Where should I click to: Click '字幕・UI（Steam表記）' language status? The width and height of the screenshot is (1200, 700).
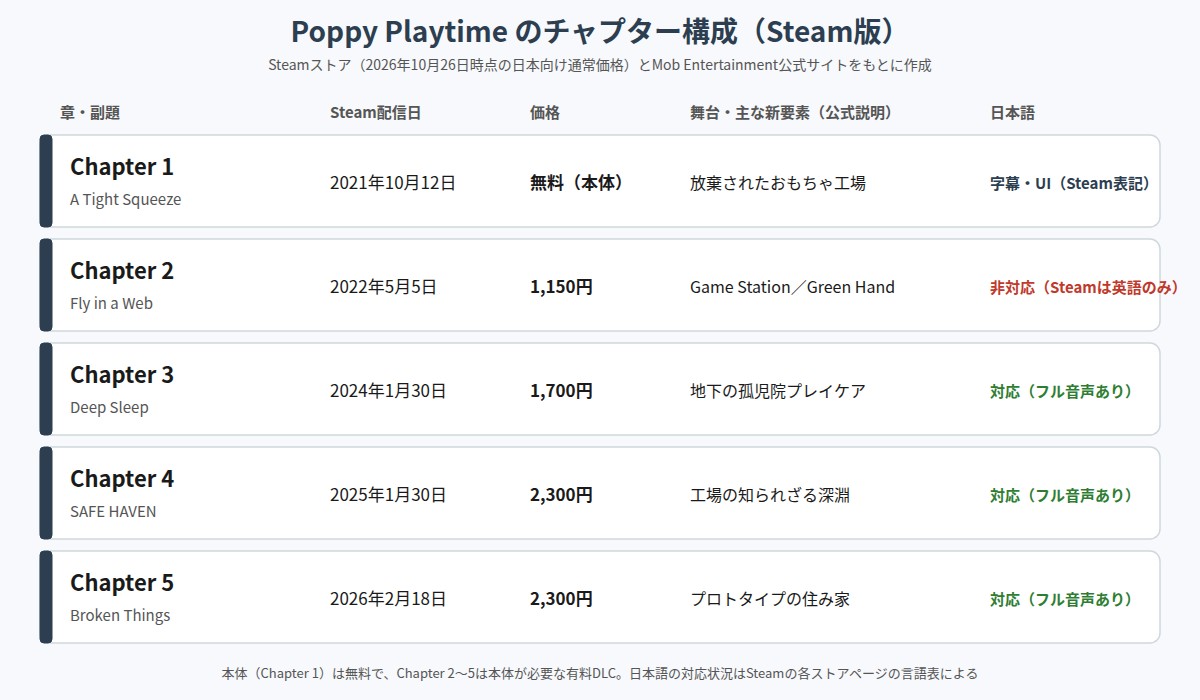pyautogui.click(x=1071, y=184)
